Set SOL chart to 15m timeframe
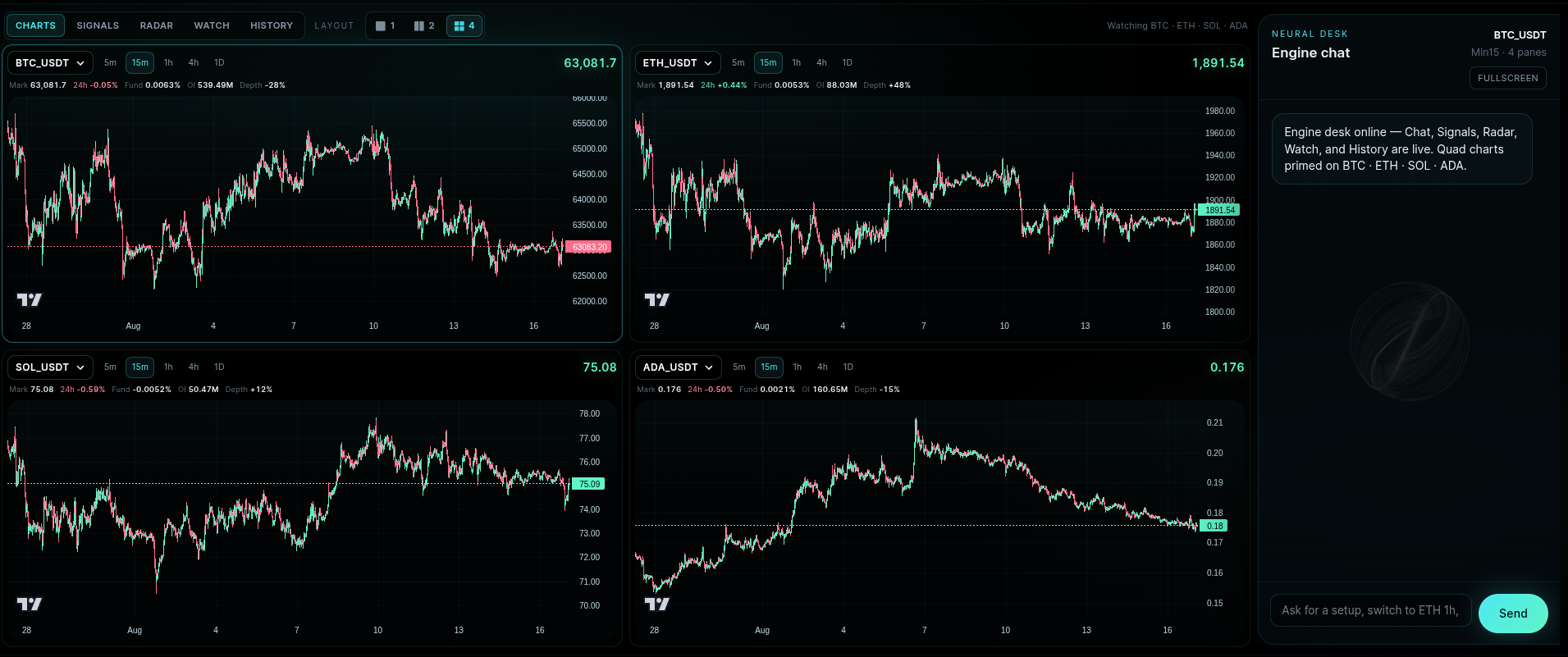The image size is (1568, 657). point(140,367)
